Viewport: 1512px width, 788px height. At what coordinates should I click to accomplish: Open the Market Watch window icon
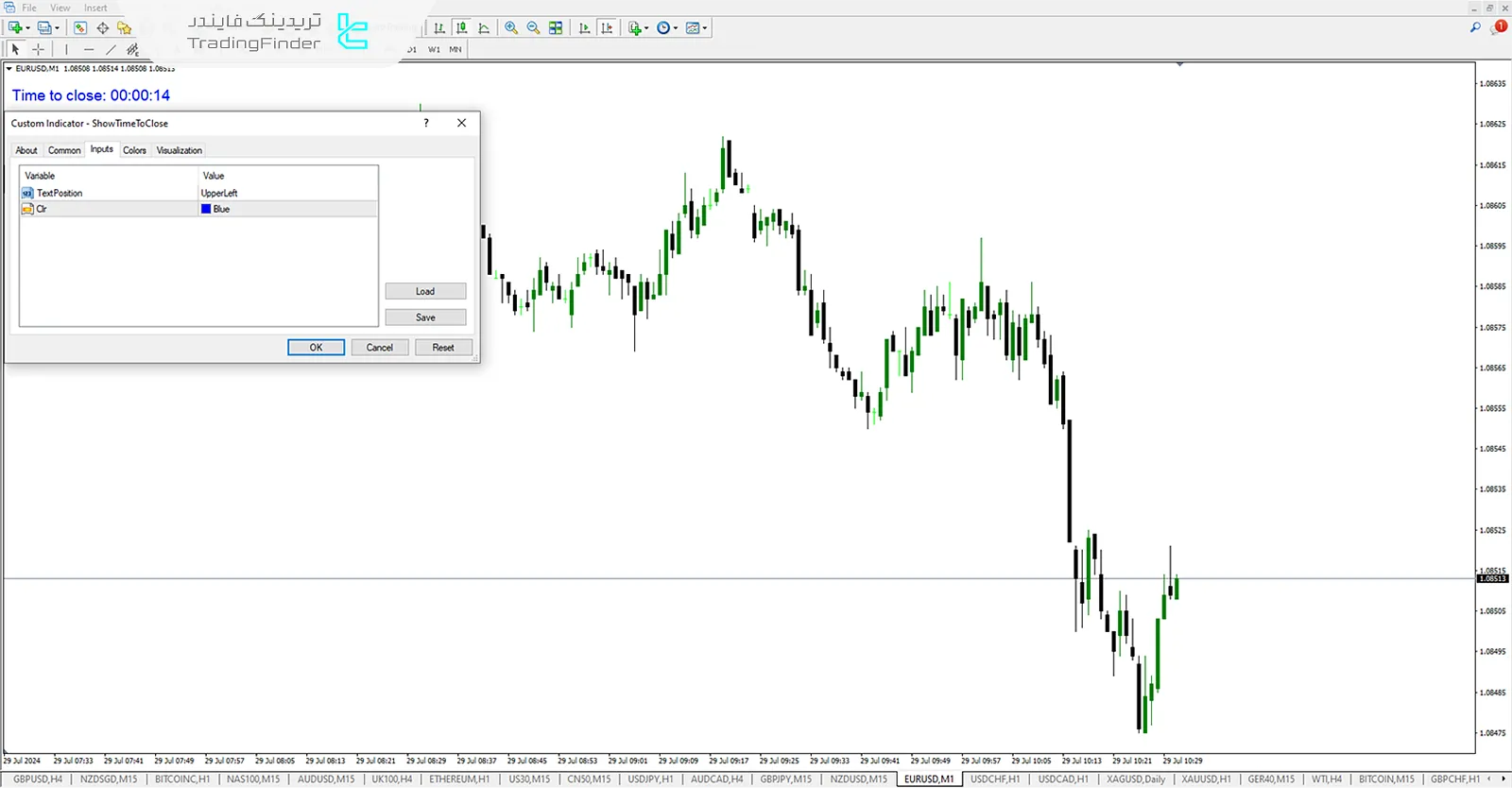pos(80,28)
